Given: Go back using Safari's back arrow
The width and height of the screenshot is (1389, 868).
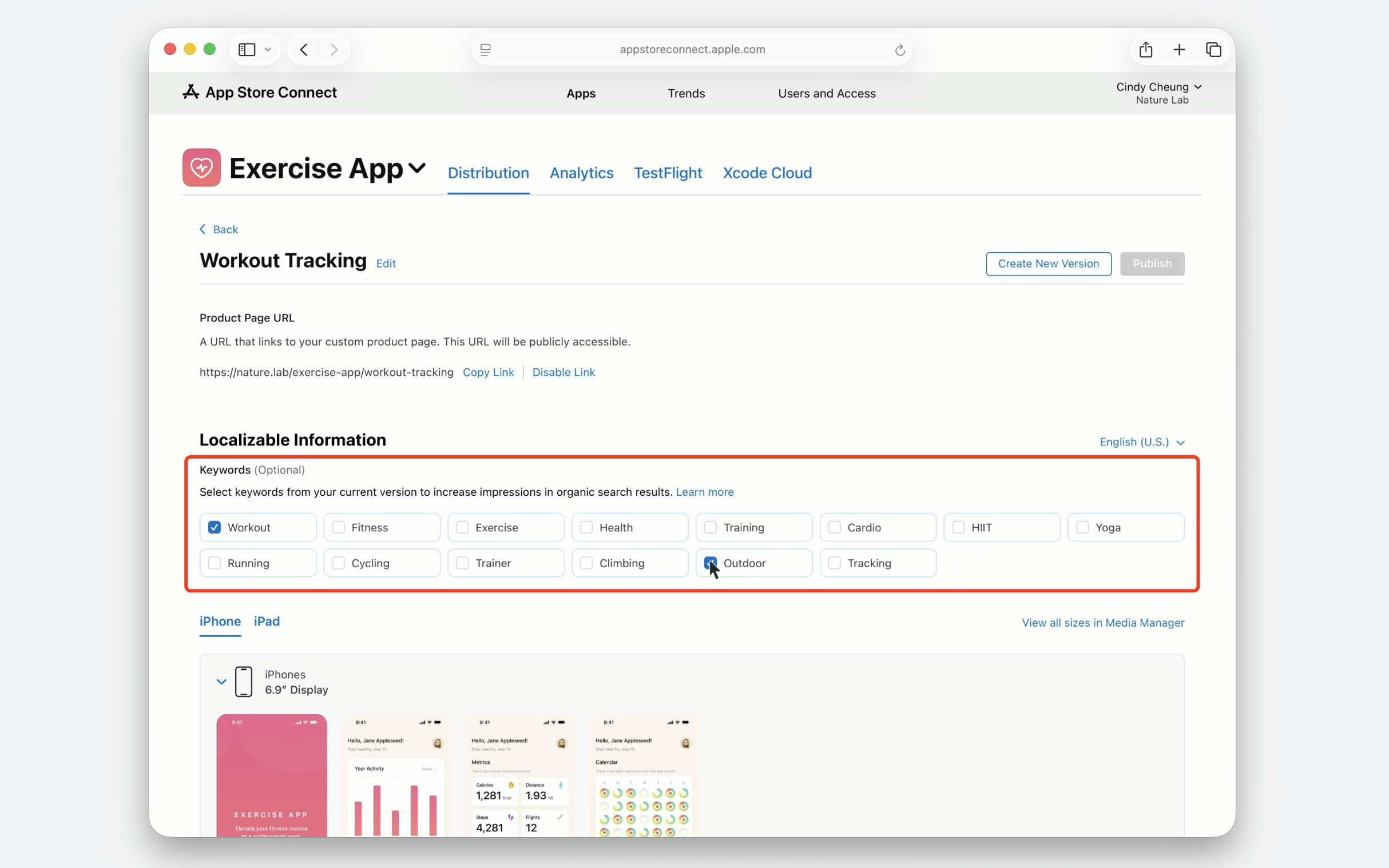Looking at the screenshot, I should 304,50.
